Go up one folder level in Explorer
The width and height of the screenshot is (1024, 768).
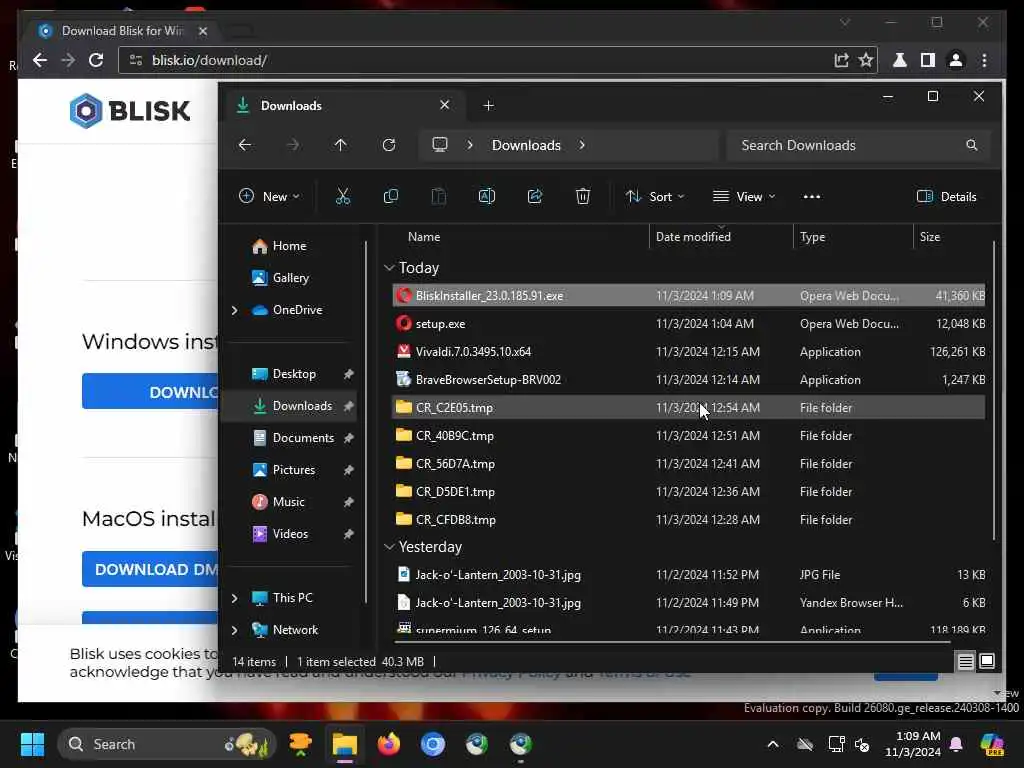coord(340,145)
